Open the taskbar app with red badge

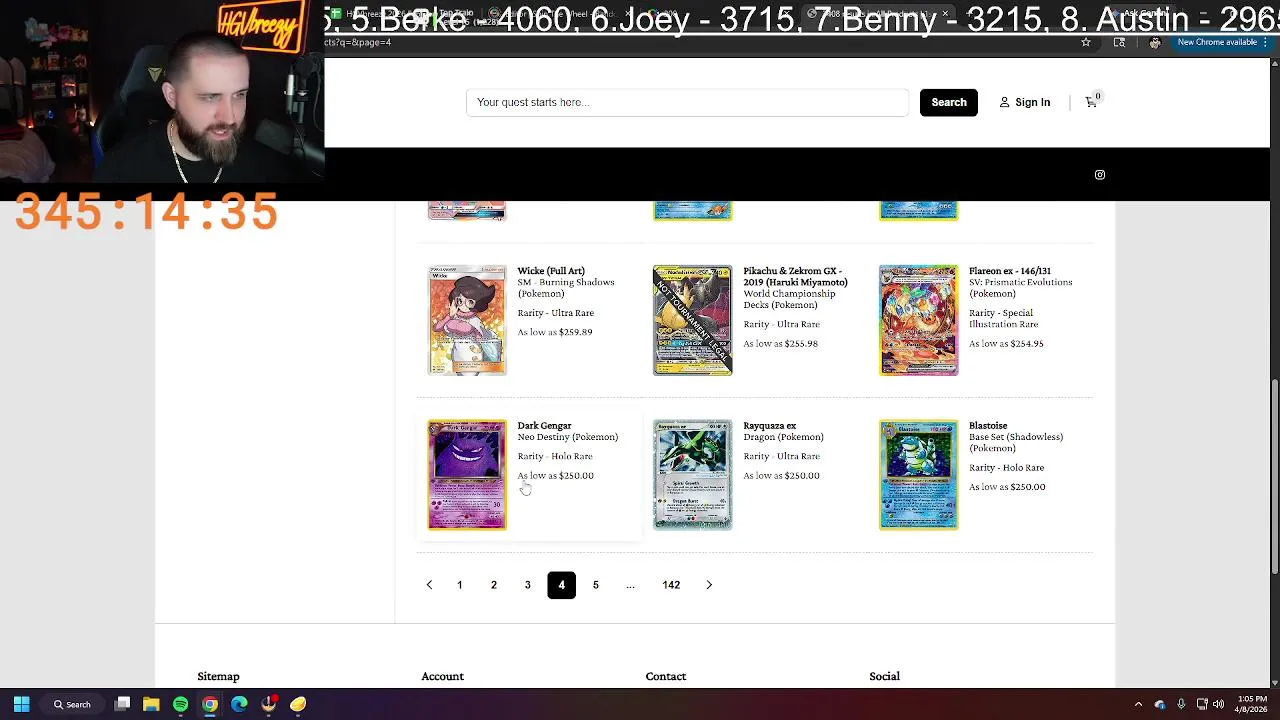pyautogui.click(x=269, y=704)
